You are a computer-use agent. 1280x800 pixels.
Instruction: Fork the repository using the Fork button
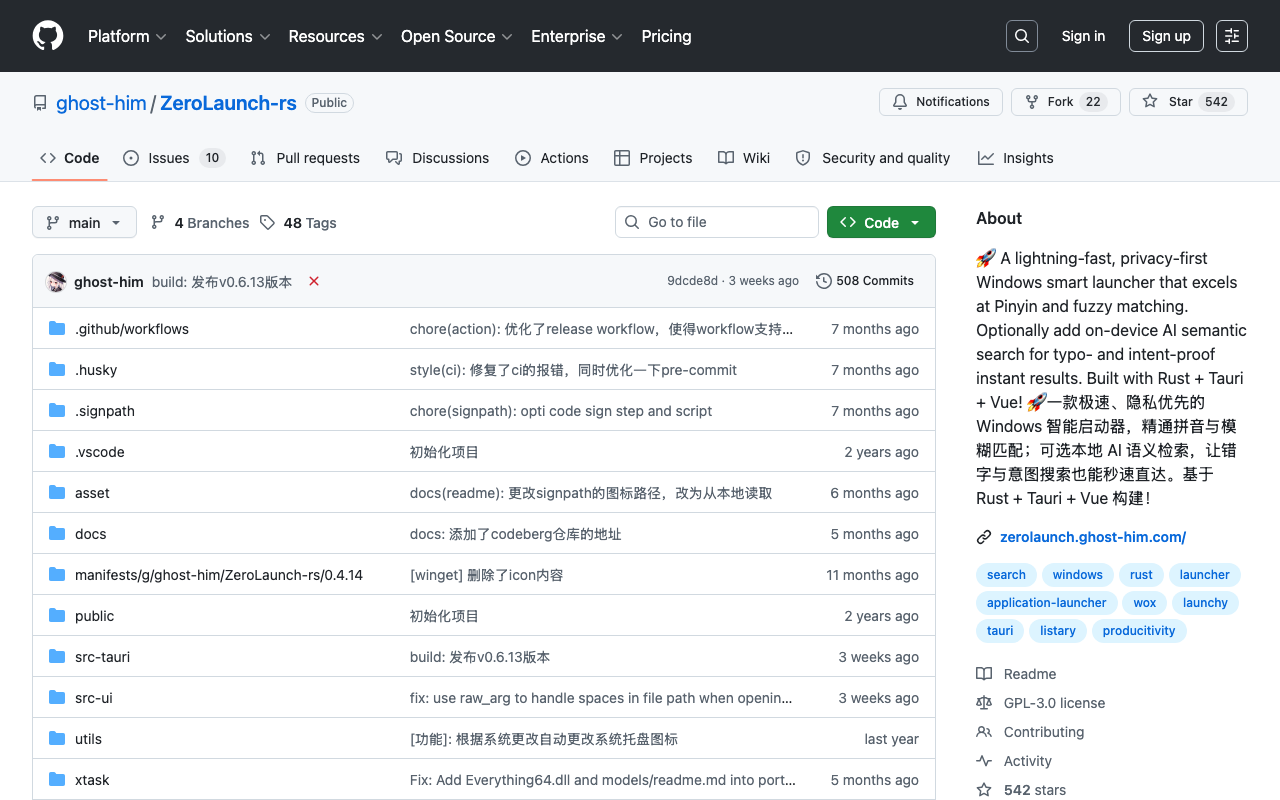1066,102
